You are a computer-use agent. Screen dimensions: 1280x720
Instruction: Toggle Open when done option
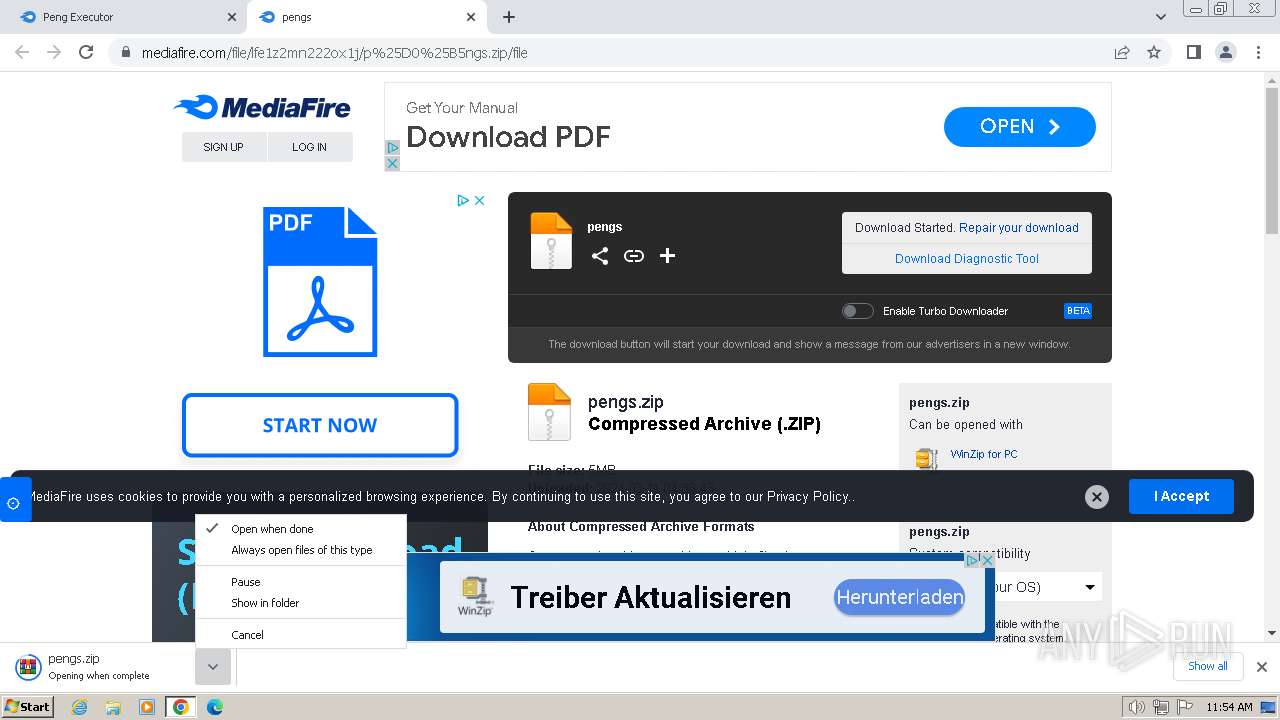coord(300,529)
